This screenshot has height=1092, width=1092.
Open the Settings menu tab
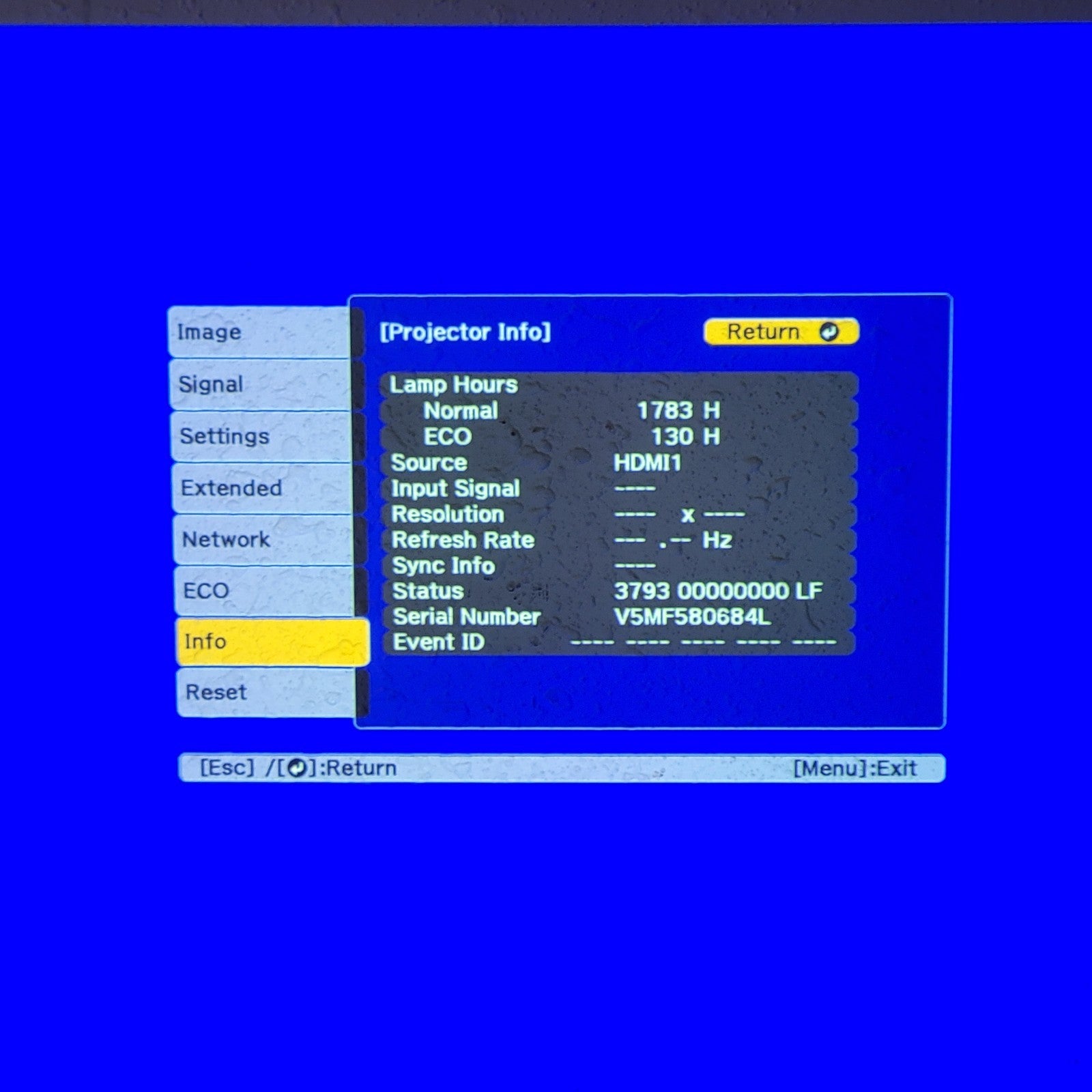(263, 436)
